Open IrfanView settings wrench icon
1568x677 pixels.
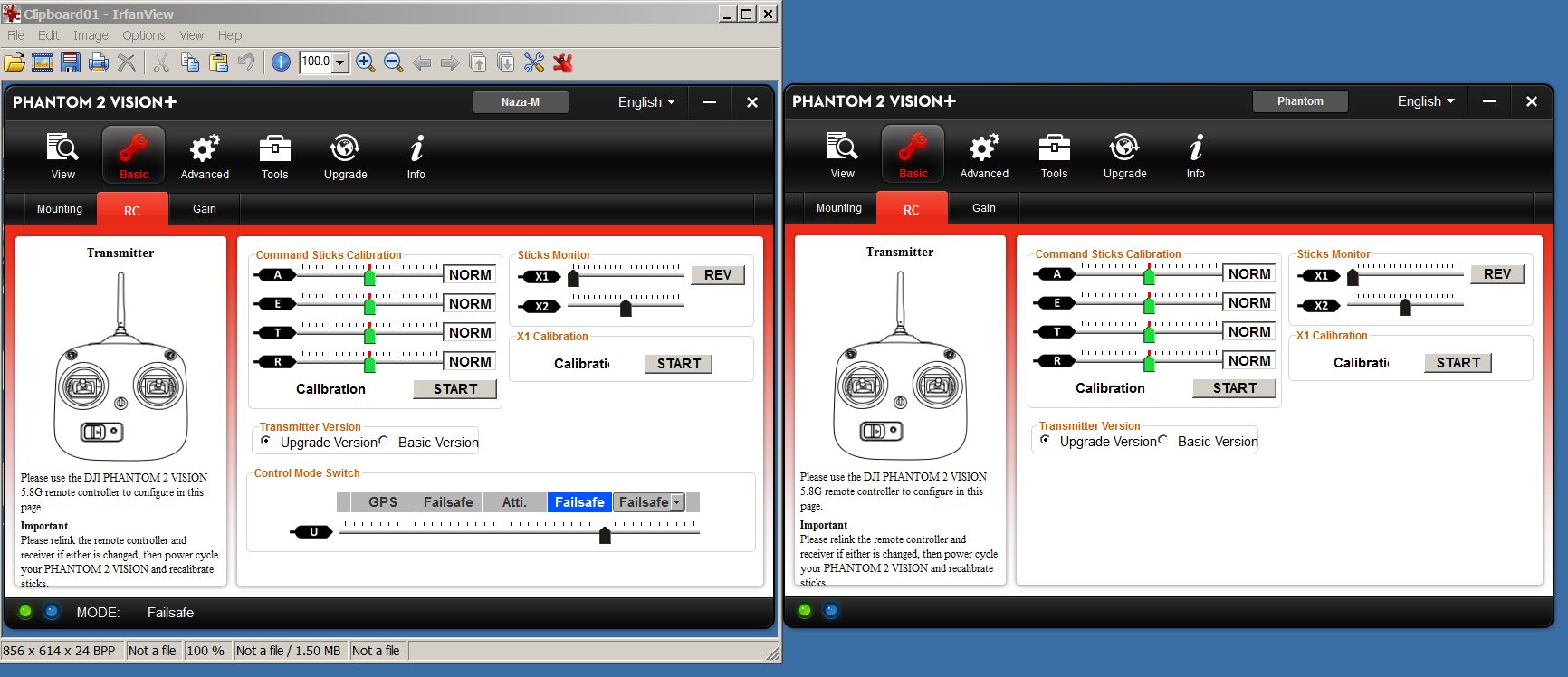pos(534,62)
